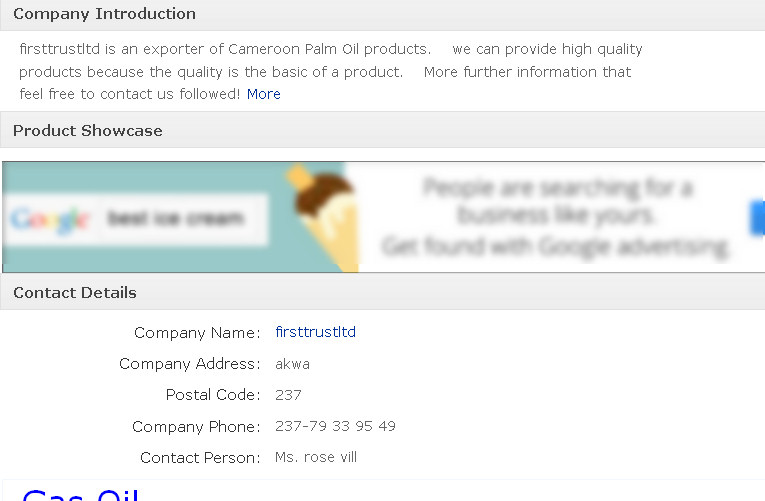Image resolution: width=765 pixels, height=501 pixels.
Task: Open the firsttrustltd company name link
Action: tap(315, 332)
